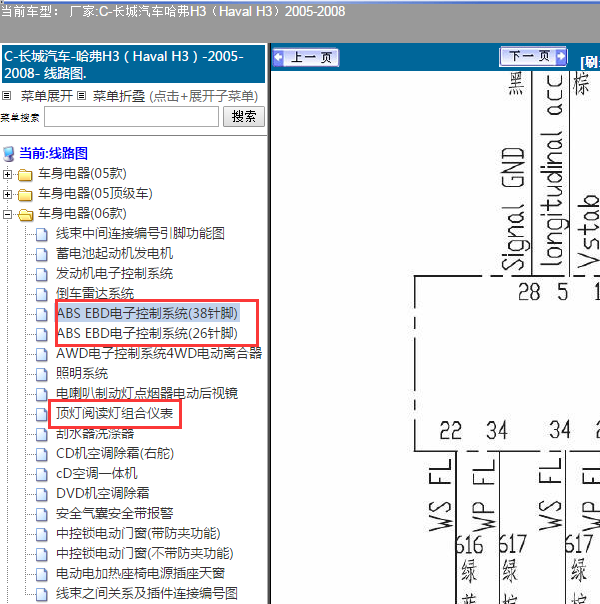Click the folder icon of 车身电器(05顶级车)
The image size is (600, 604).
[x=25, y=195]
